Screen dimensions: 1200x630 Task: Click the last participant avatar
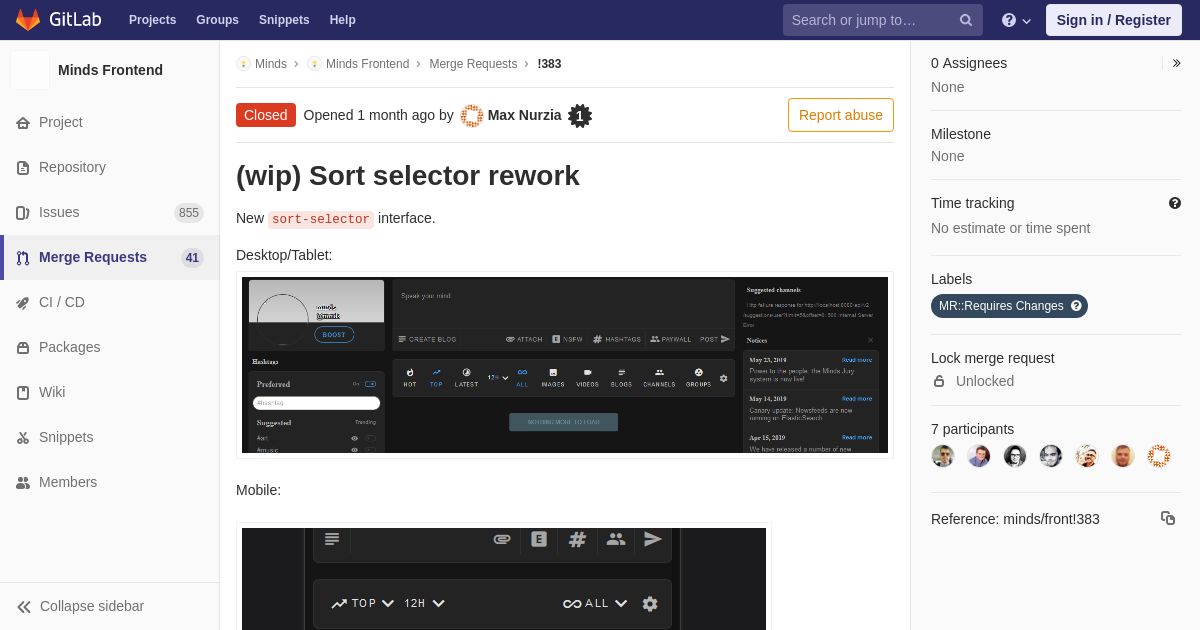click(1159, 456)
